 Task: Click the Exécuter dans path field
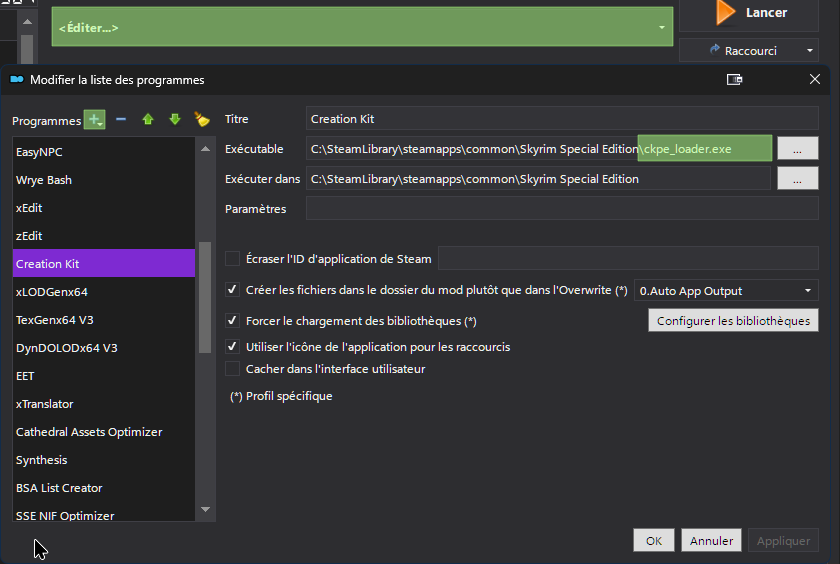pos(538,178)
